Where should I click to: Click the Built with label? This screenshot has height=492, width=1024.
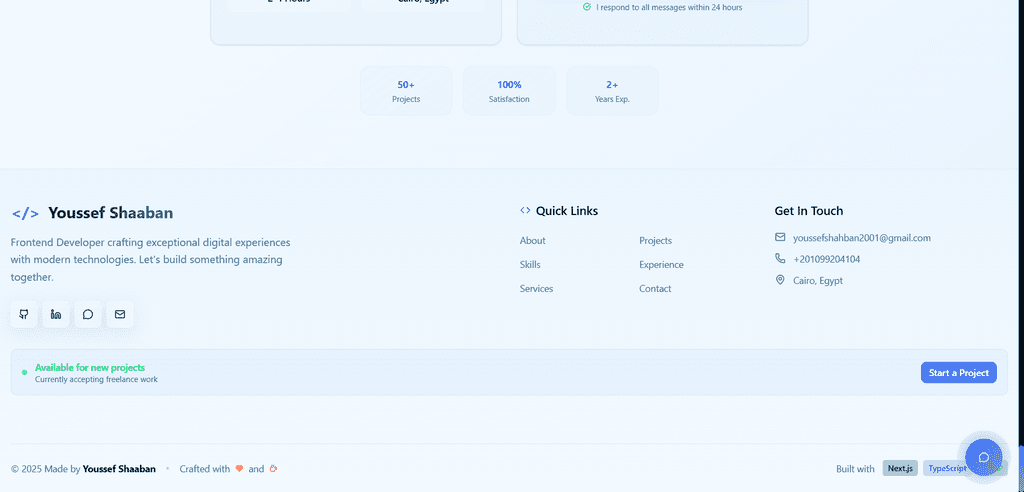(x=855, y=468)
